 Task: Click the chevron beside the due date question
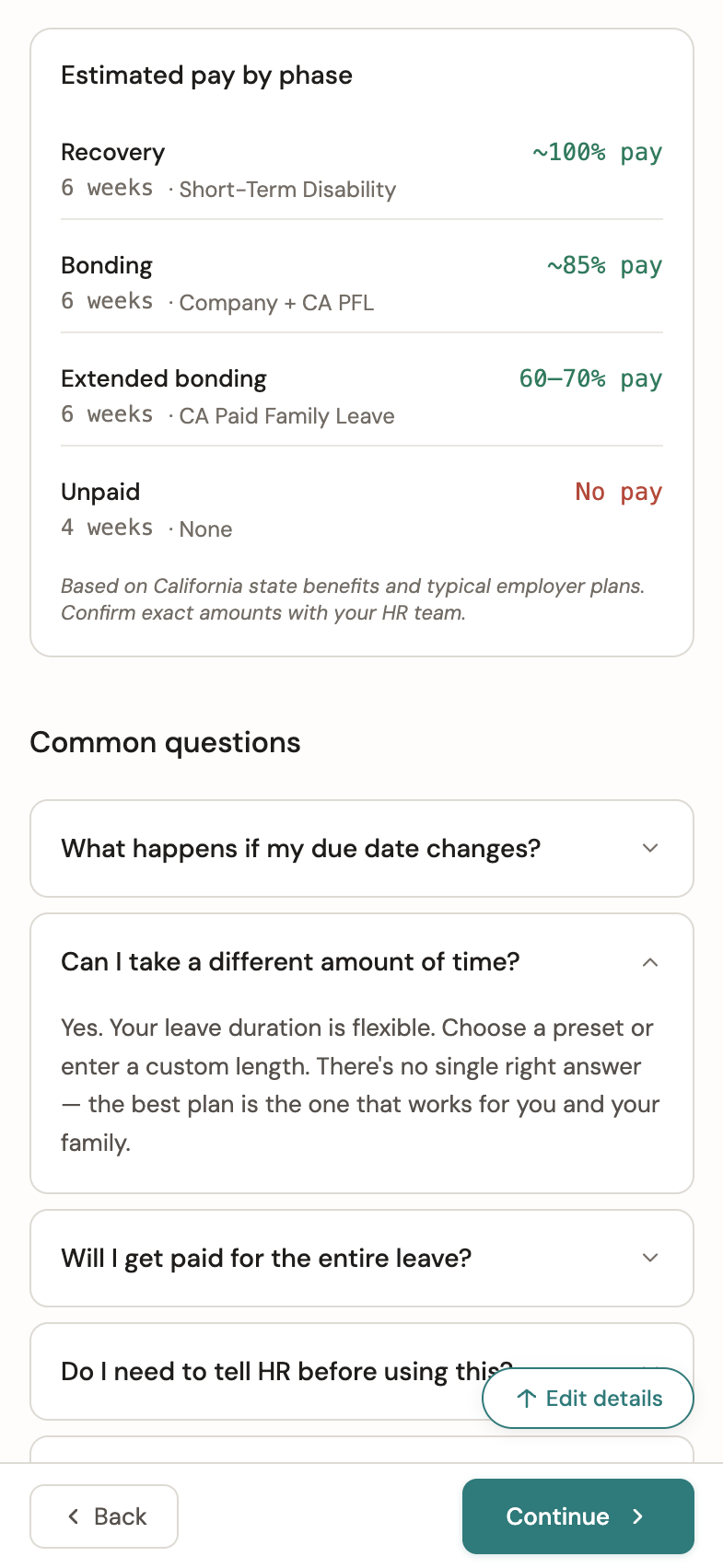(650, 848)
